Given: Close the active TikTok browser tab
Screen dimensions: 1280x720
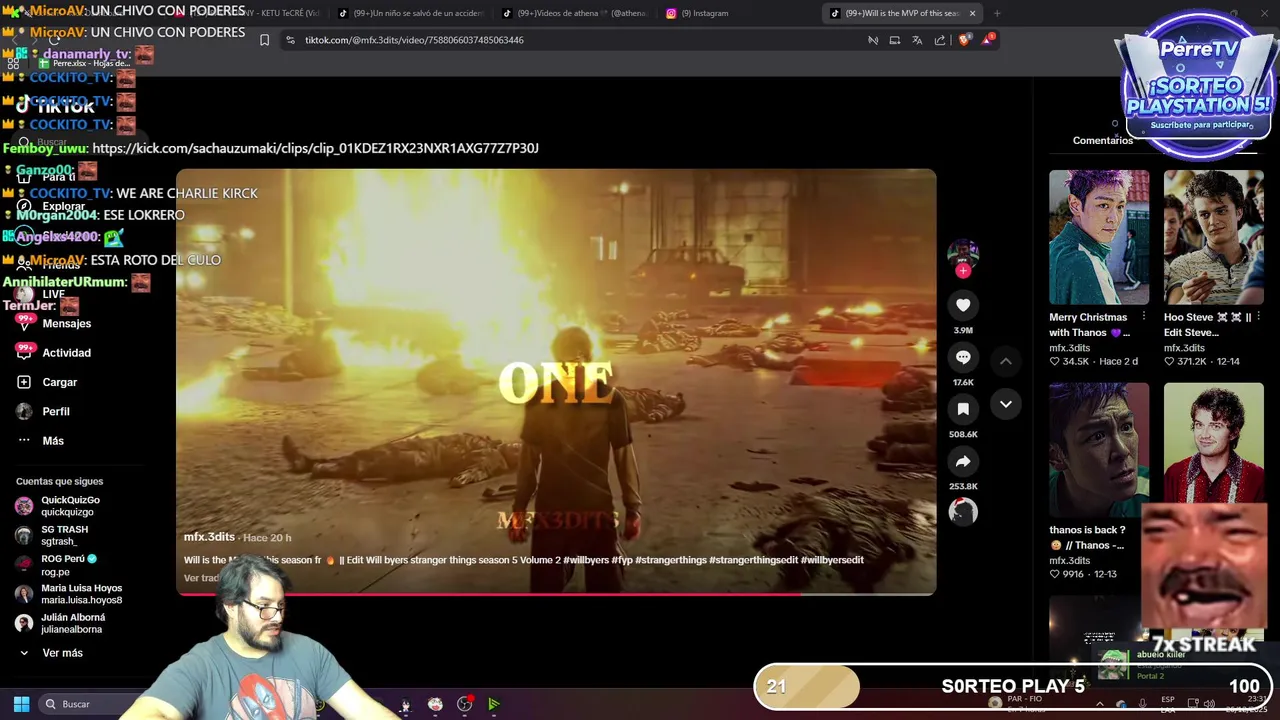Looking at the screenshot, I should point(972,13).
